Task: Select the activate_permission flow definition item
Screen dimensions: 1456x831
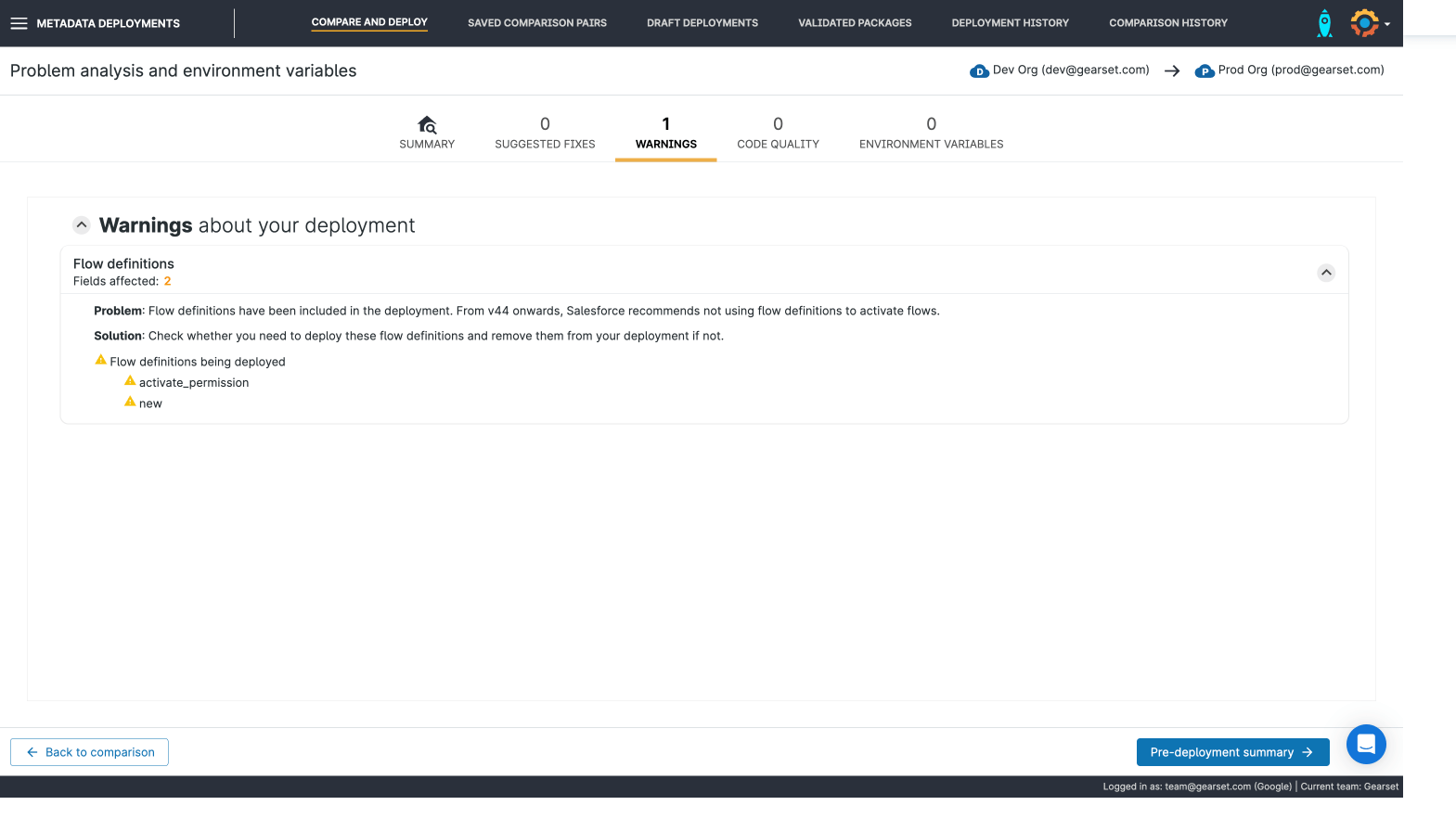Action: click(194, 383)
